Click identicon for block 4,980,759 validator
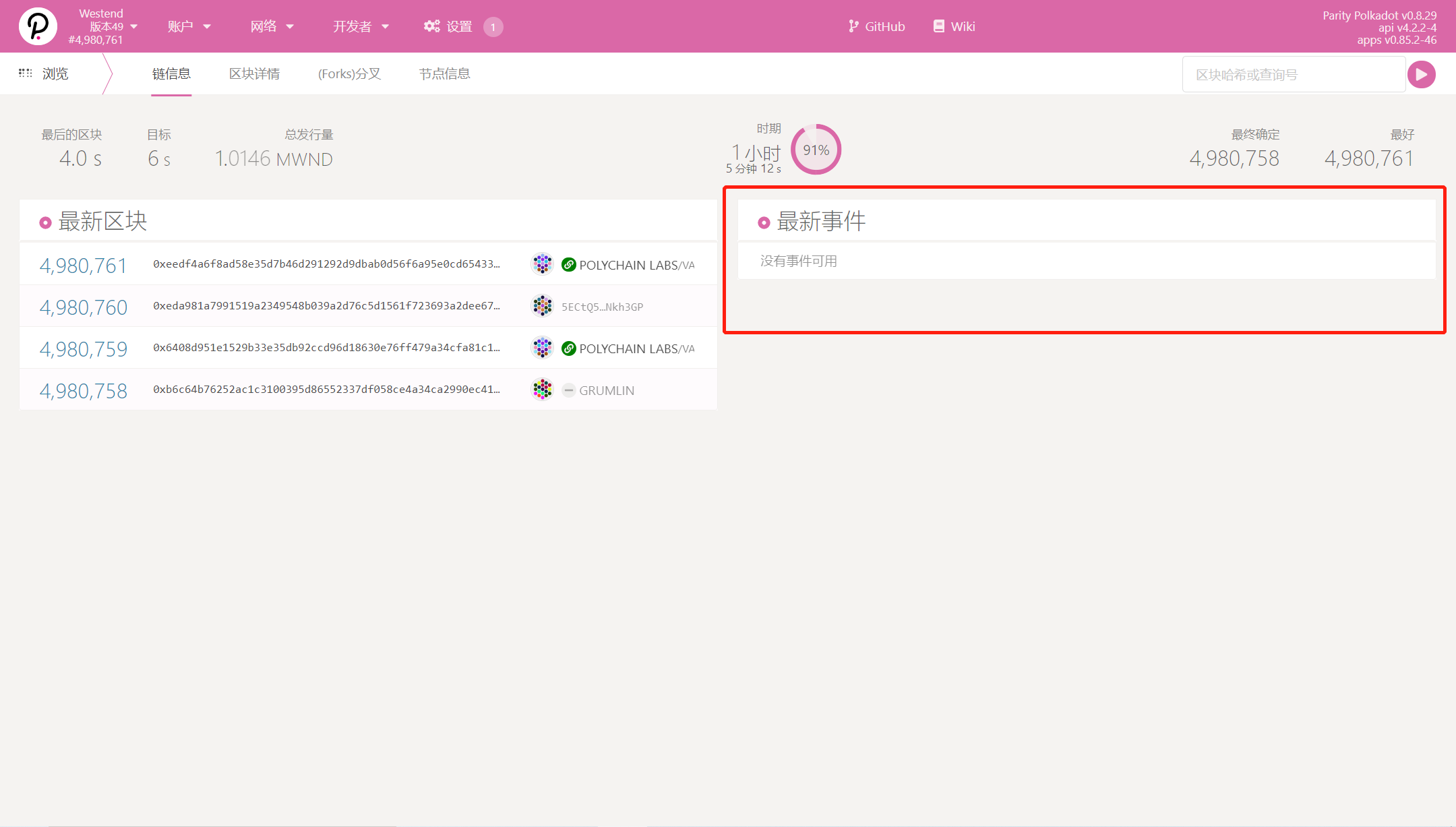Viewport: 1456px width, 827px height. click(x=542, y=347)
